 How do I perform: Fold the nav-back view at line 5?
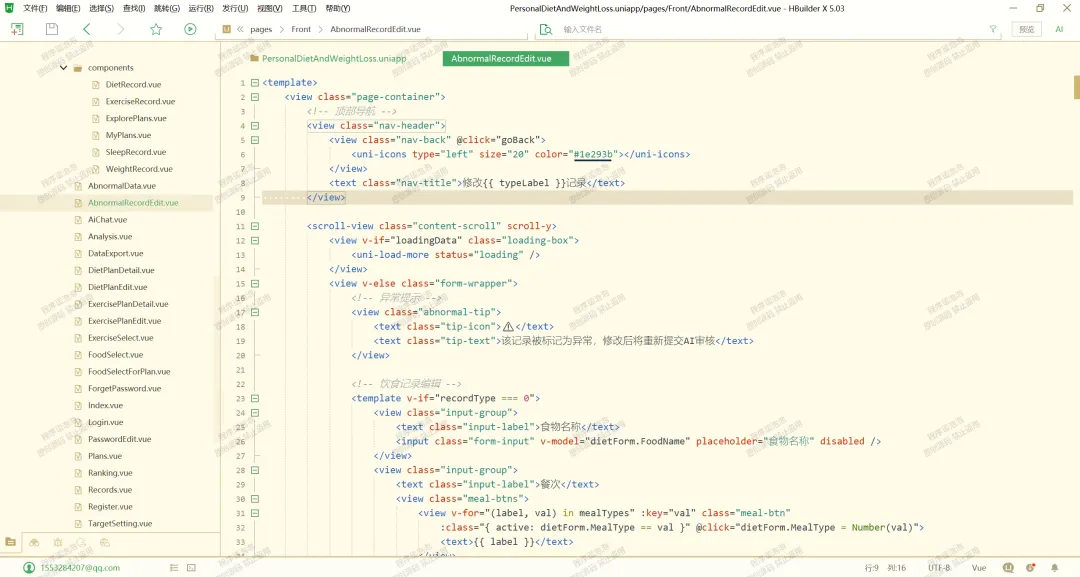pyautogui.click(x=255, y=140)
